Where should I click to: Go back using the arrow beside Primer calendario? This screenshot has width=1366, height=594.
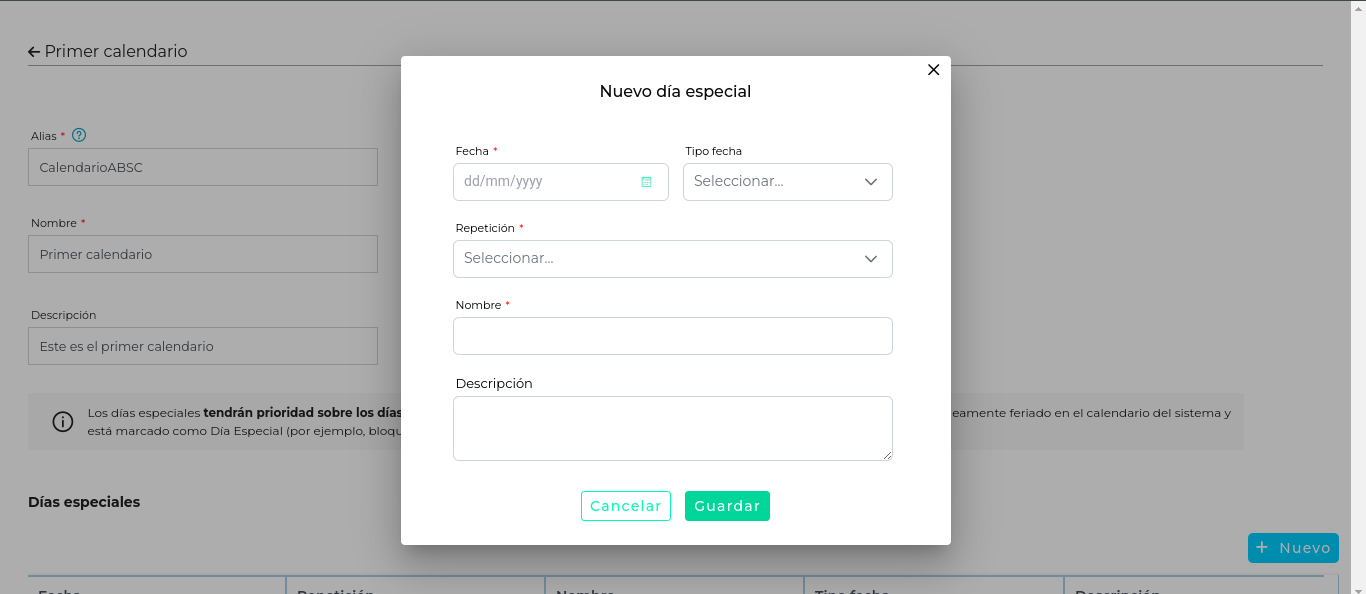[x=34, y=51]
